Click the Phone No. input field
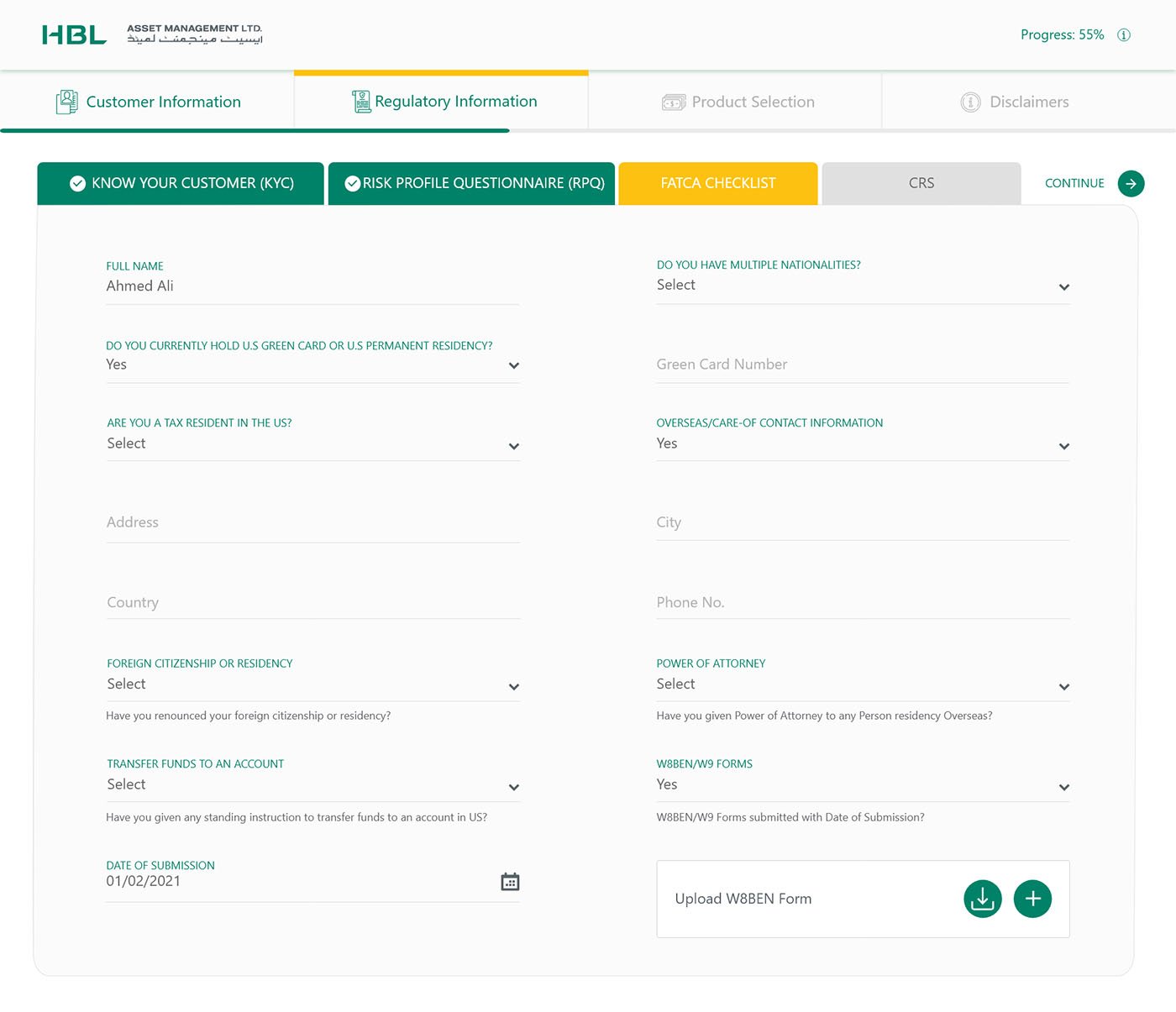The width and height of the screenshot is (1176, 1012). point(863,602)
